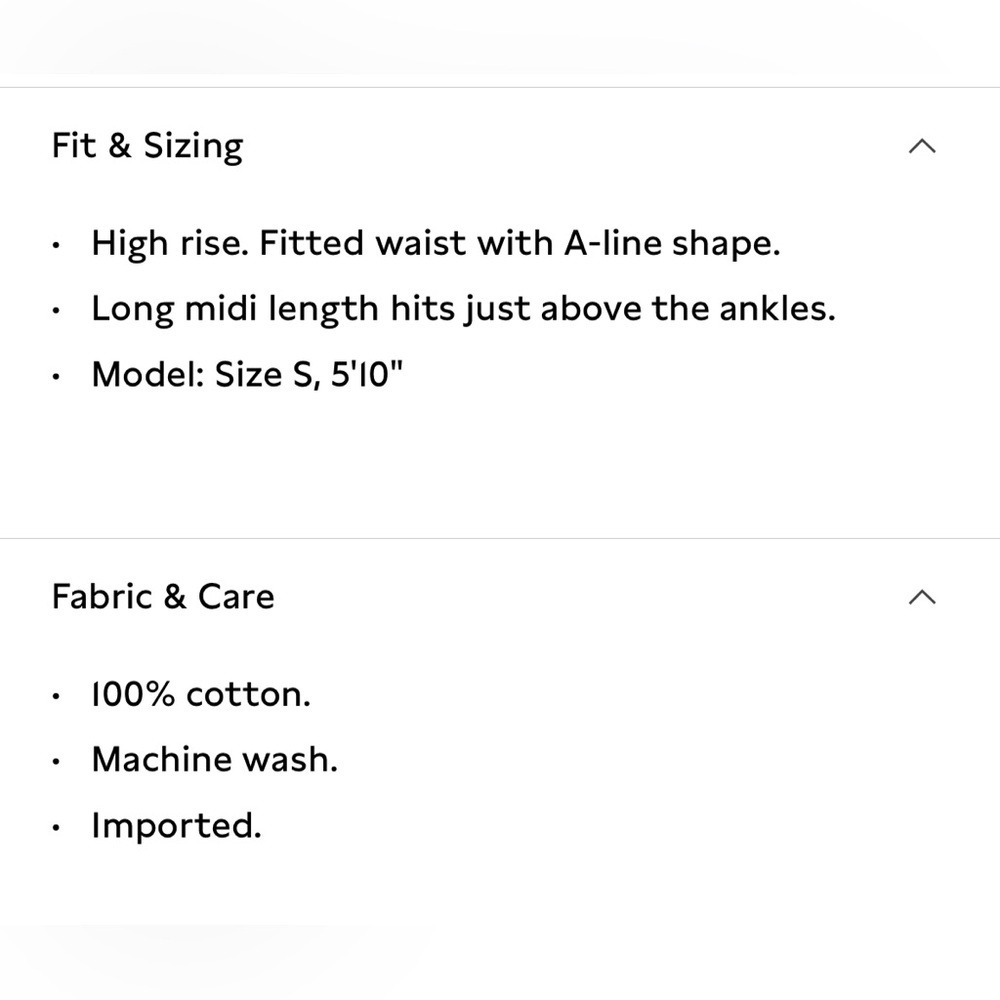
Task: Click the bullet beside 100% cotton
Action: coord(56,696)
